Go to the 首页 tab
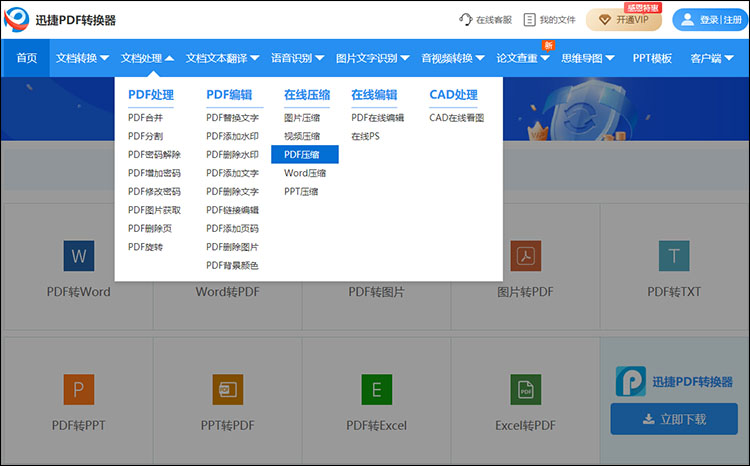750x466 pixels. point(27,58)
